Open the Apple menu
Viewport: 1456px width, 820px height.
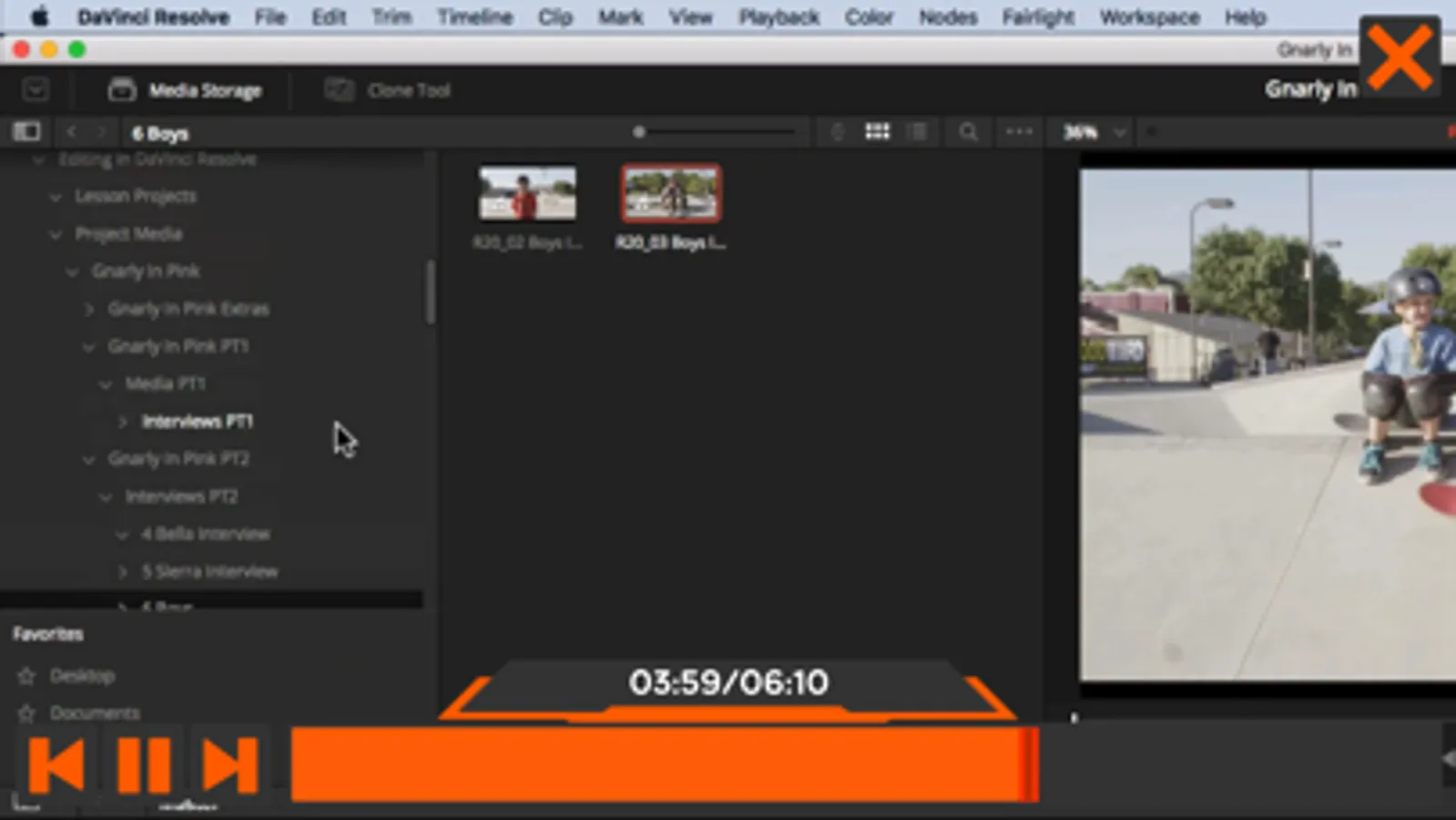tap(39, 16)
